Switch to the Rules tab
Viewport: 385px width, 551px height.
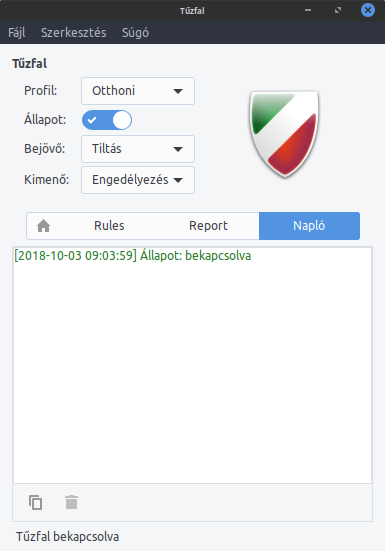(109, 226)
